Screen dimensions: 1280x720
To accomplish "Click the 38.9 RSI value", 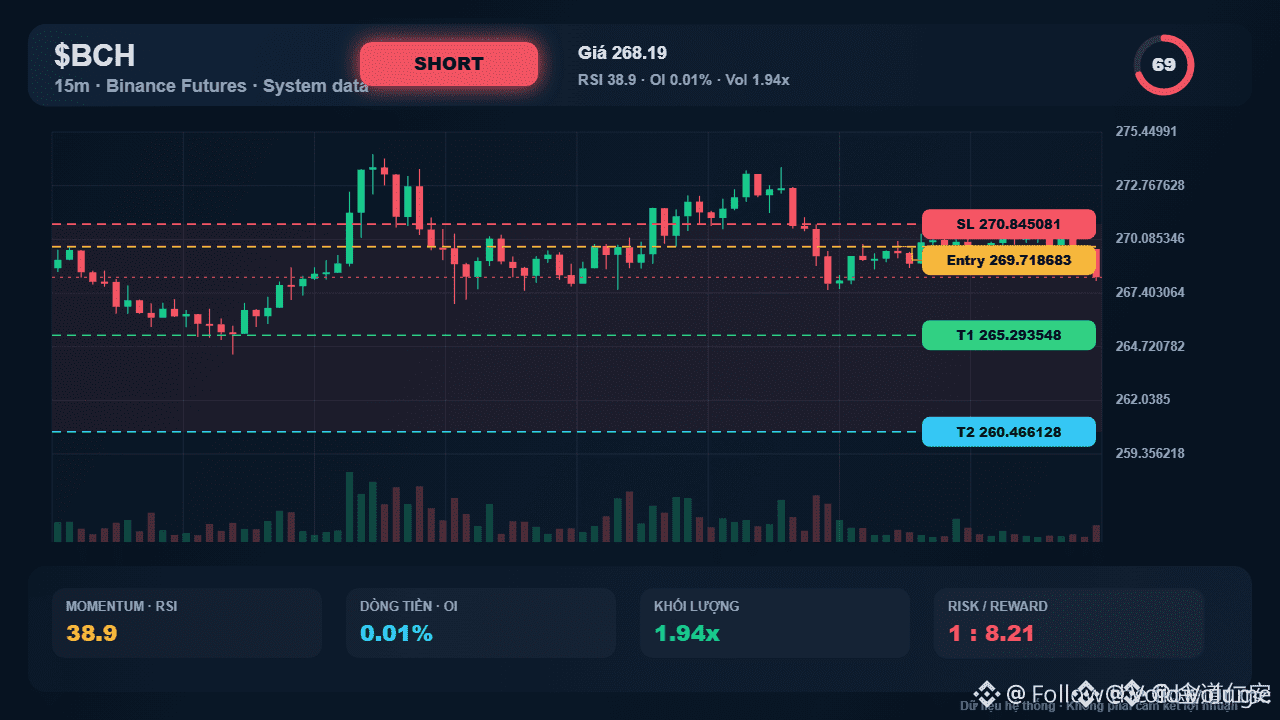I will click(x=92, y=633).
